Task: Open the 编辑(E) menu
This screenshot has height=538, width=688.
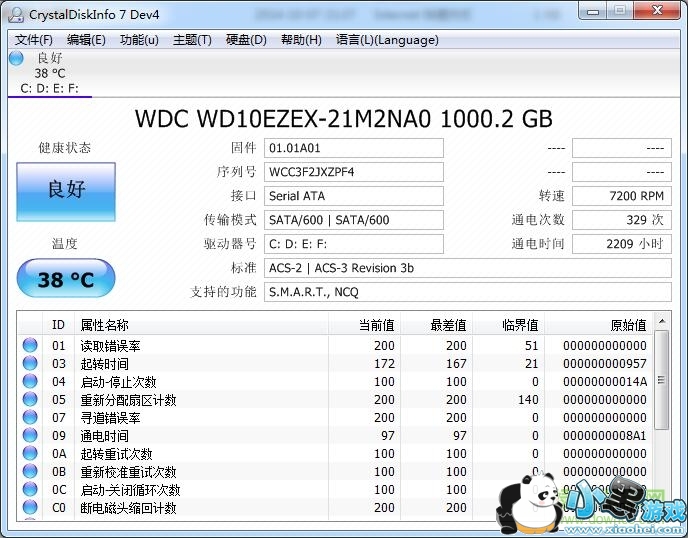Action: pyautogui.click(x=86, y=40)
